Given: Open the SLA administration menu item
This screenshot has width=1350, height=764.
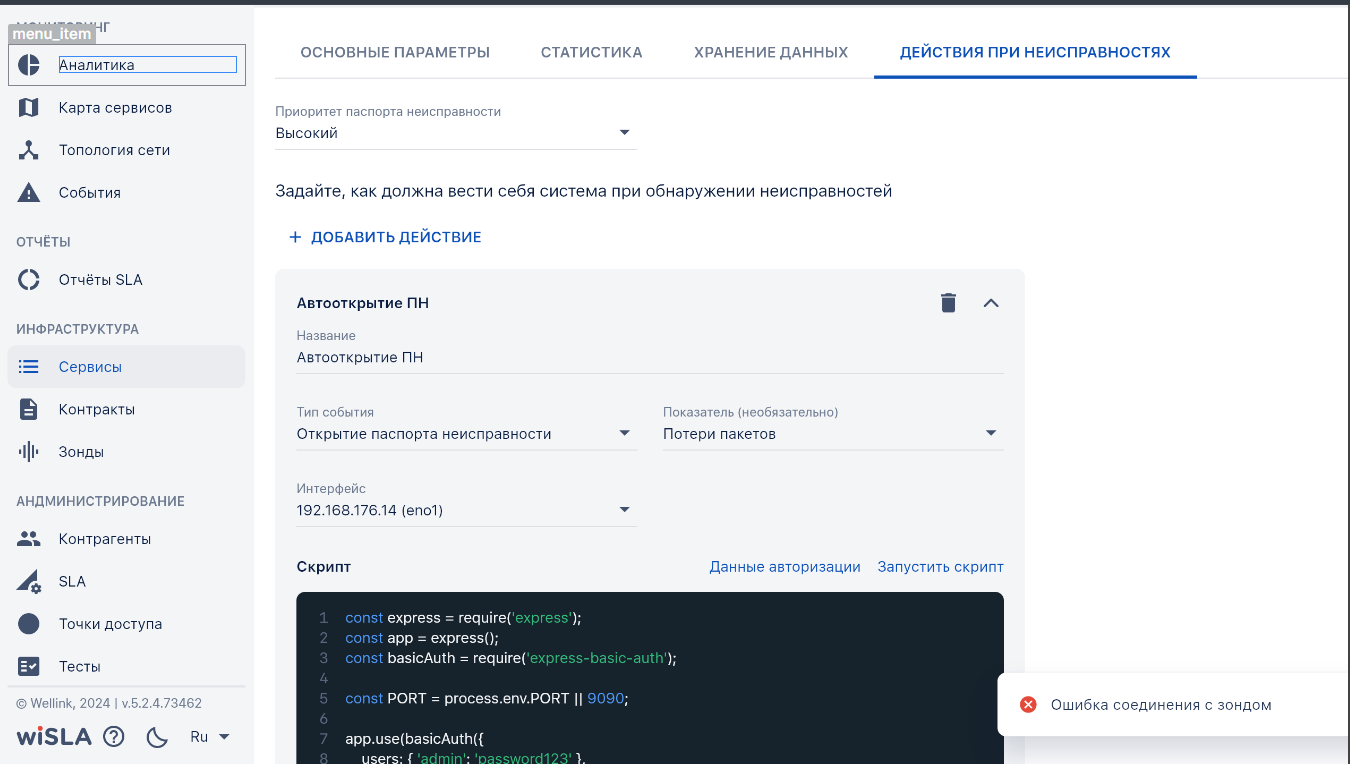Looking at the screenshot, I should click(126, 581).
